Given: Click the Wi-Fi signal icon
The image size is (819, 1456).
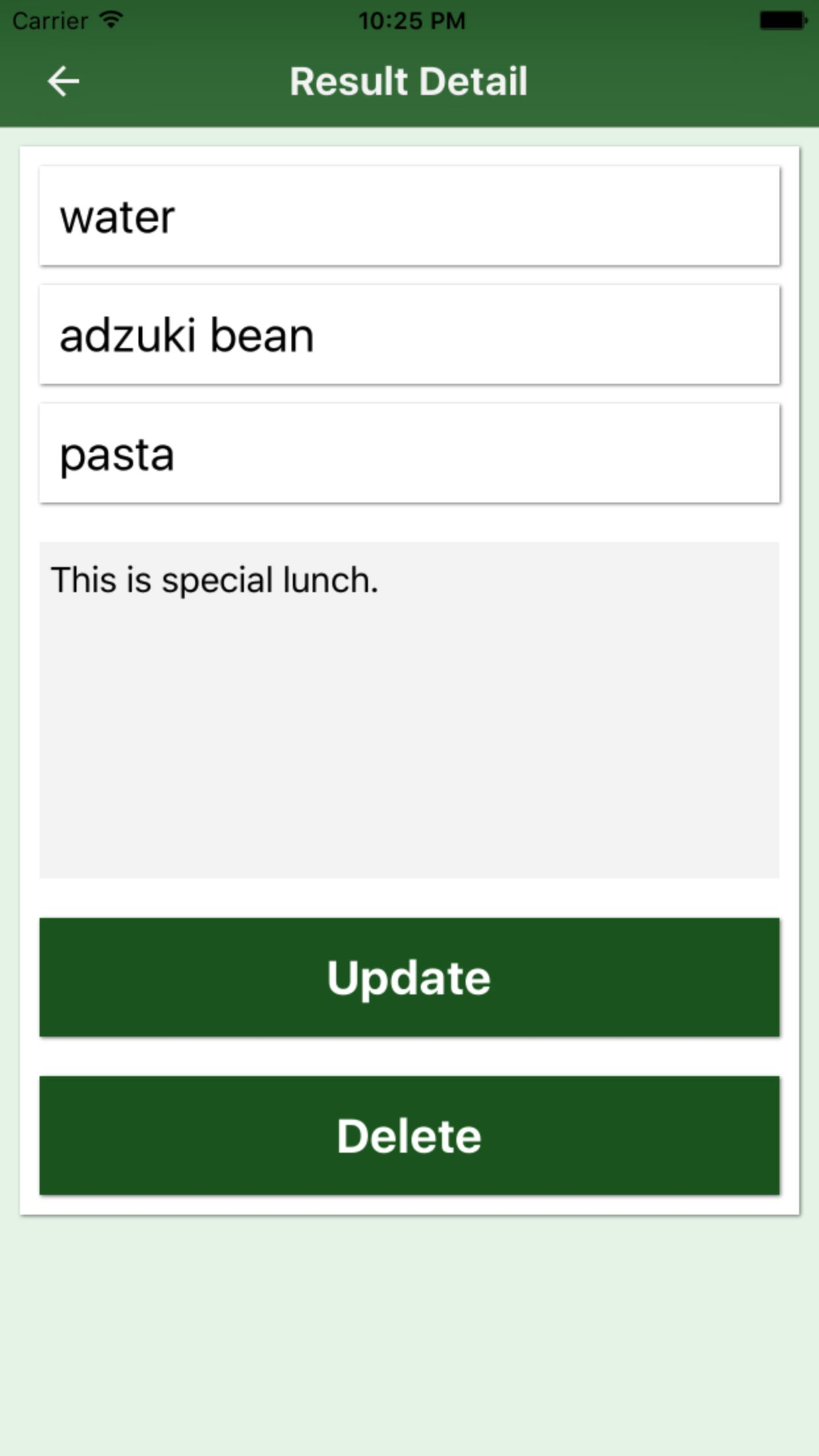Looking at the screenshot, I should pyautogui.click(x=111, y=20).
